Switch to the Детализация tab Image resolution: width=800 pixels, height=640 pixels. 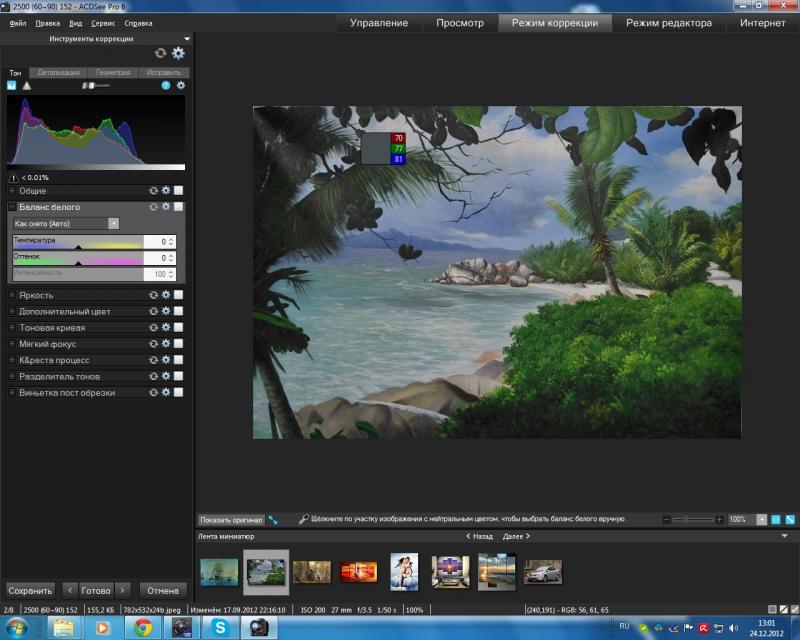(58, 72)
